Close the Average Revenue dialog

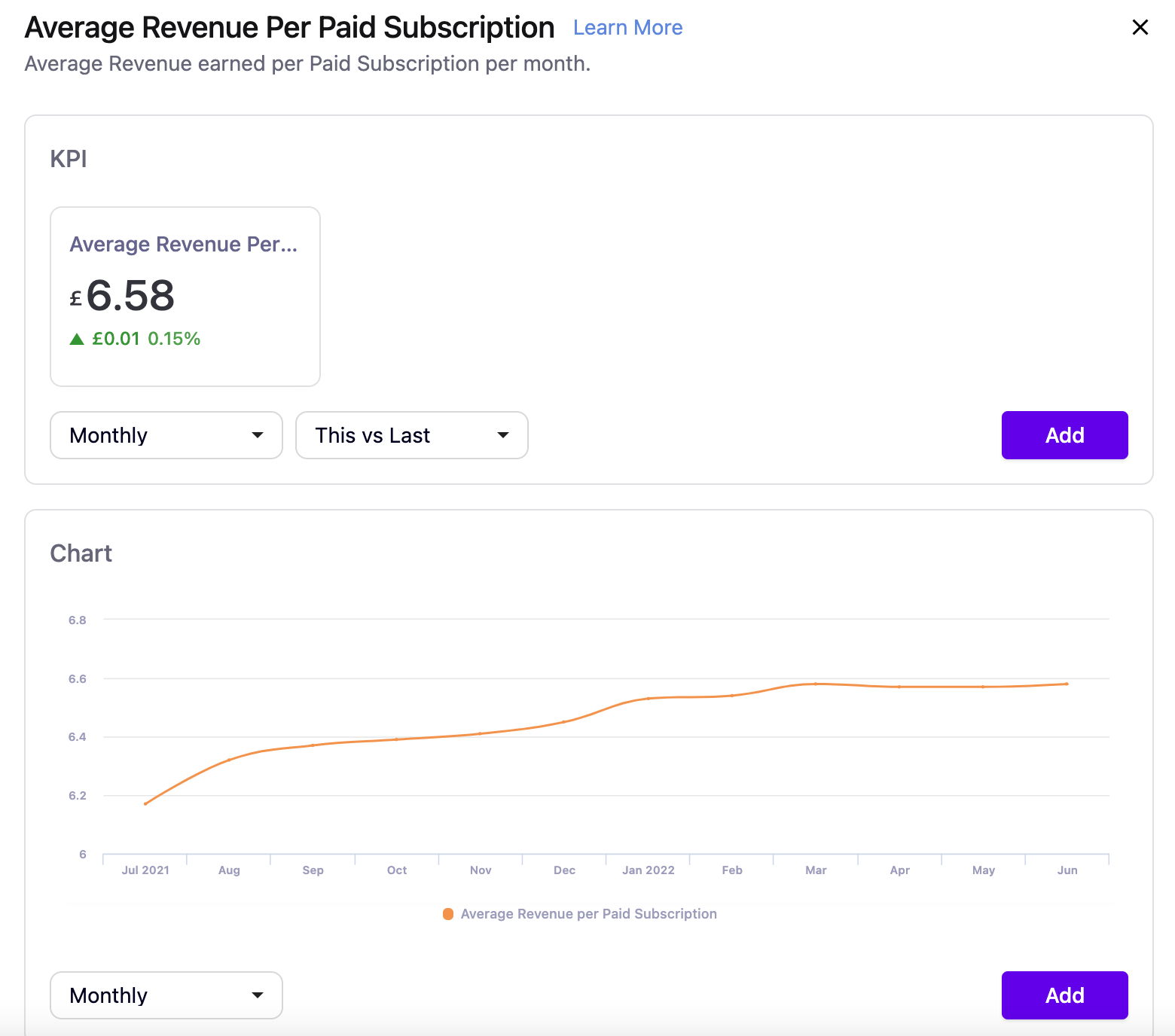tap(1140, 28)
